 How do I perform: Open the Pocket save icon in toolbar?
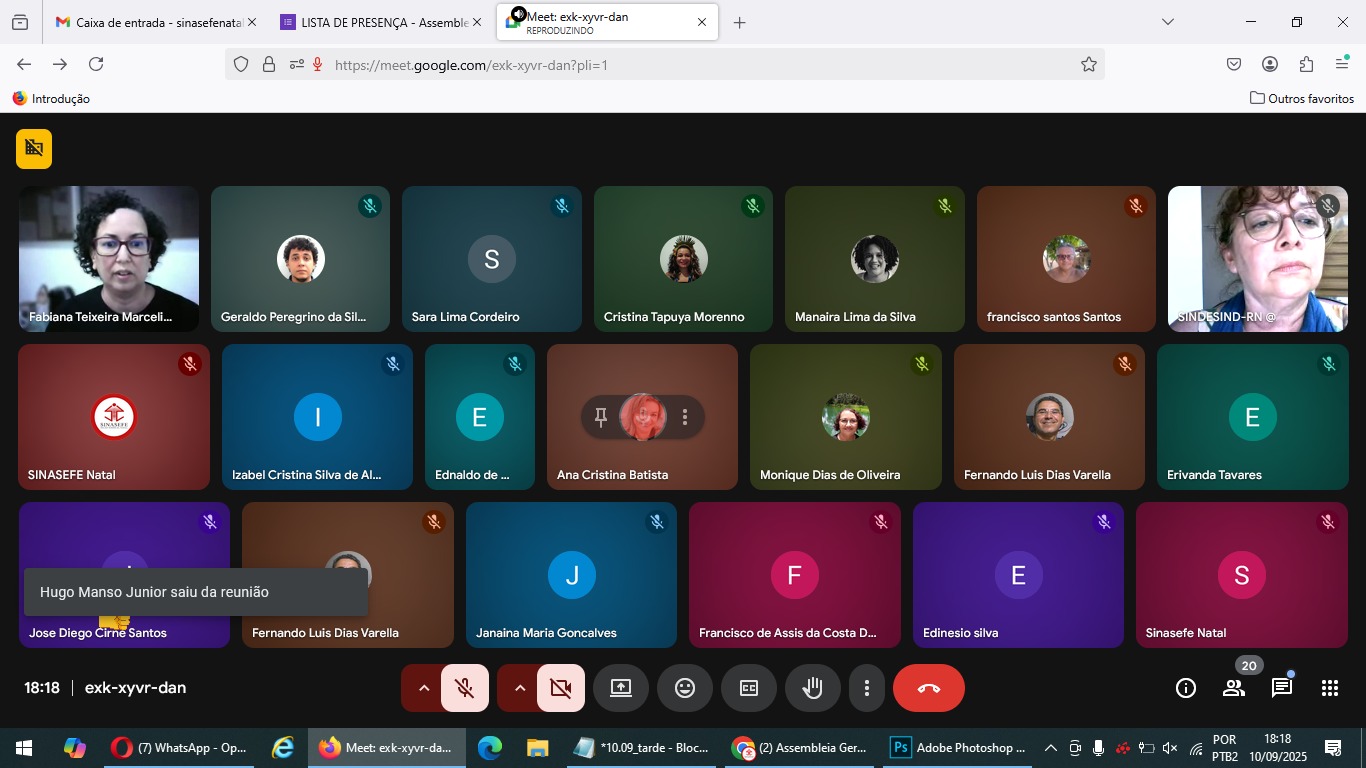[x=1234, y=64]
